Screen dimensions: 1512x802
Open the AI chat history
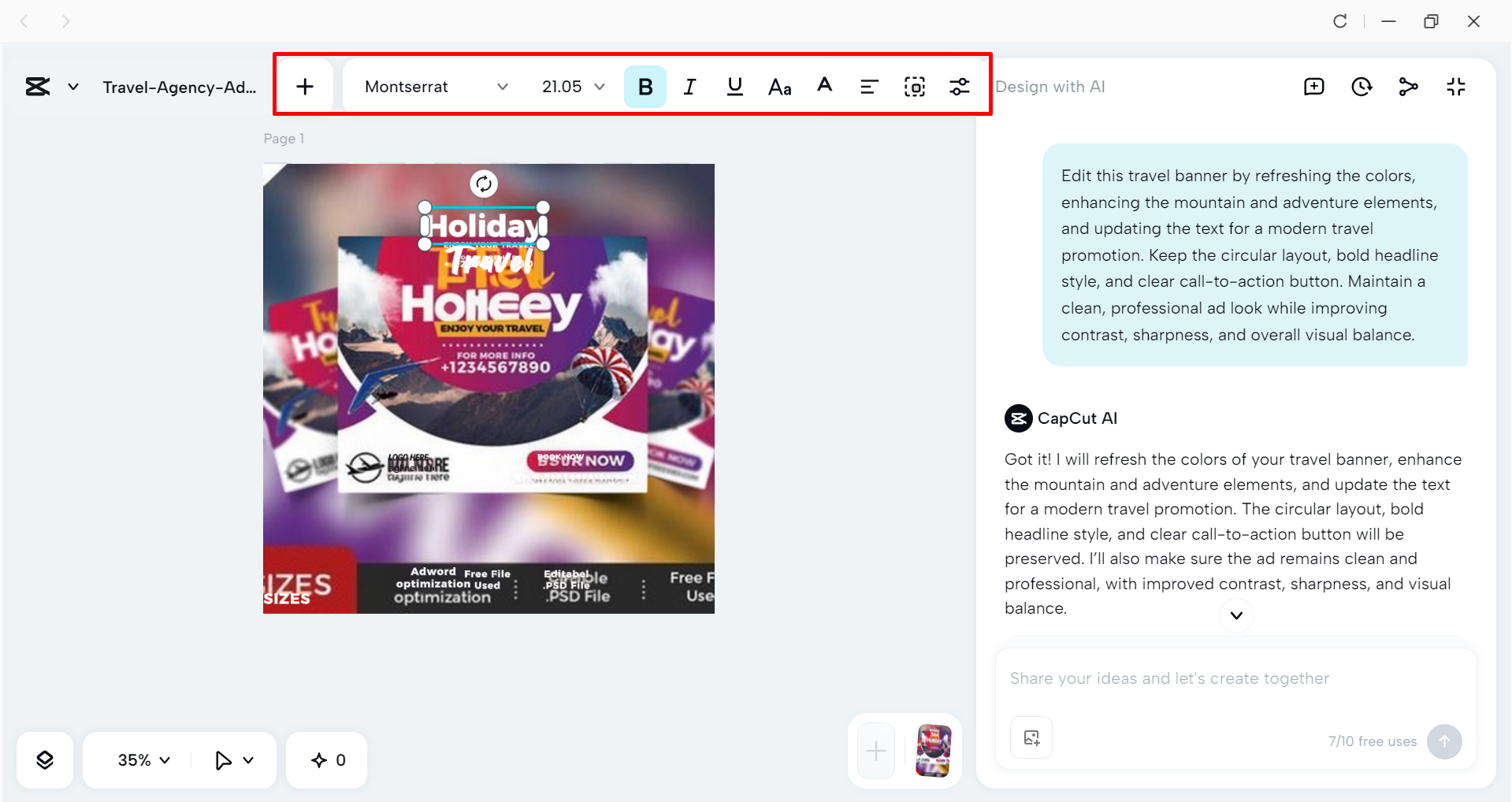[1362, 87]
